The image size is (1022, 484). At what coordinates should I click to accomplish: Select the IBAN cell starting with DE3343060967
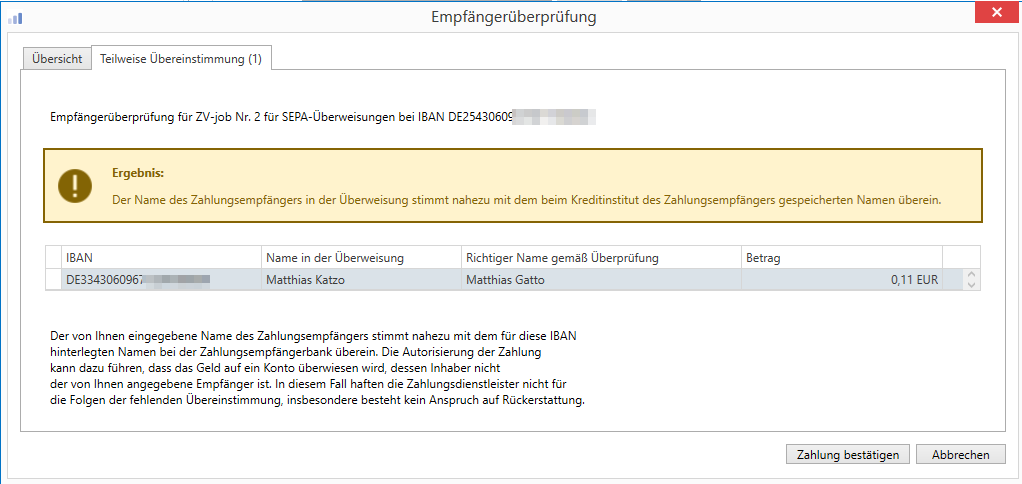160,280
